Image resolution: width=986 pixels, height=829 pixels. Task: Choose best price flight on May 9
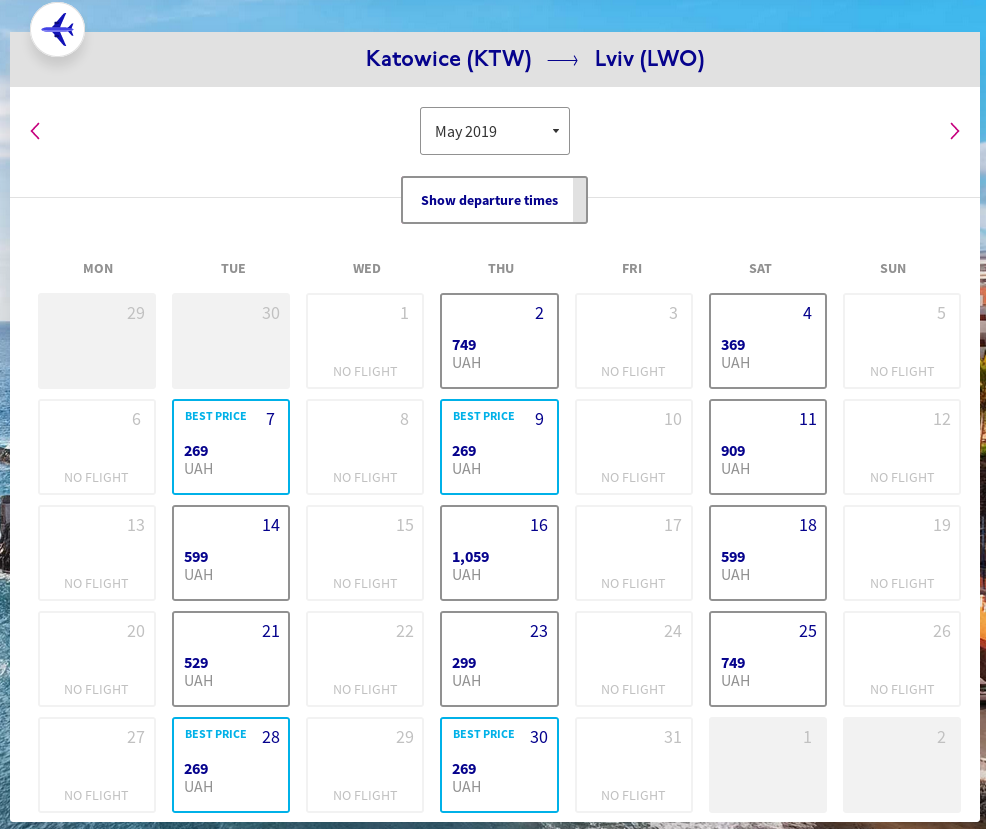click(x=499, y=447)
